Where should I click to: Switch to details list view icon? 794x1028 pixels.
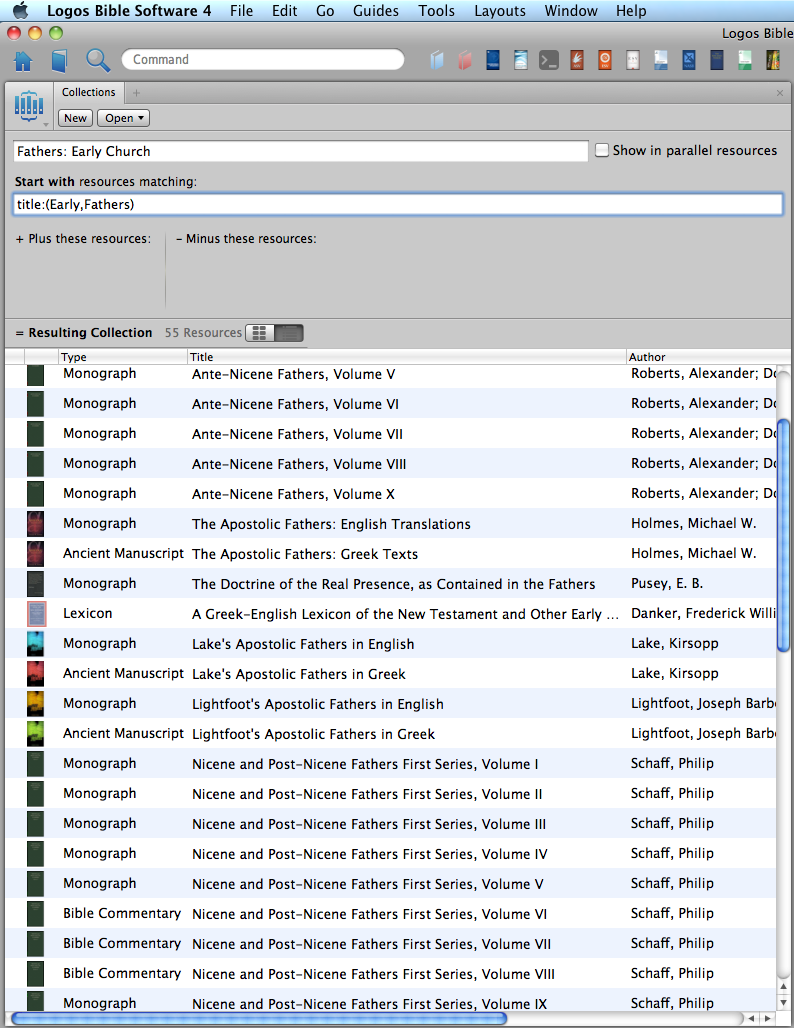point(288,333)
